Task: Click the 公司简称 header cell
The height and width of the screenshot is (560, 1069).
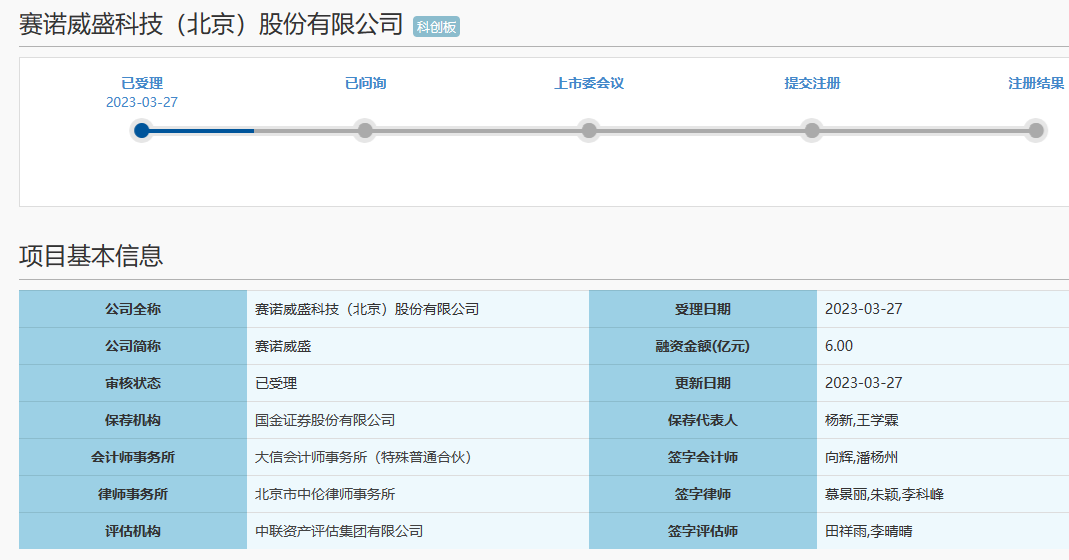Action: coord(133,346)
